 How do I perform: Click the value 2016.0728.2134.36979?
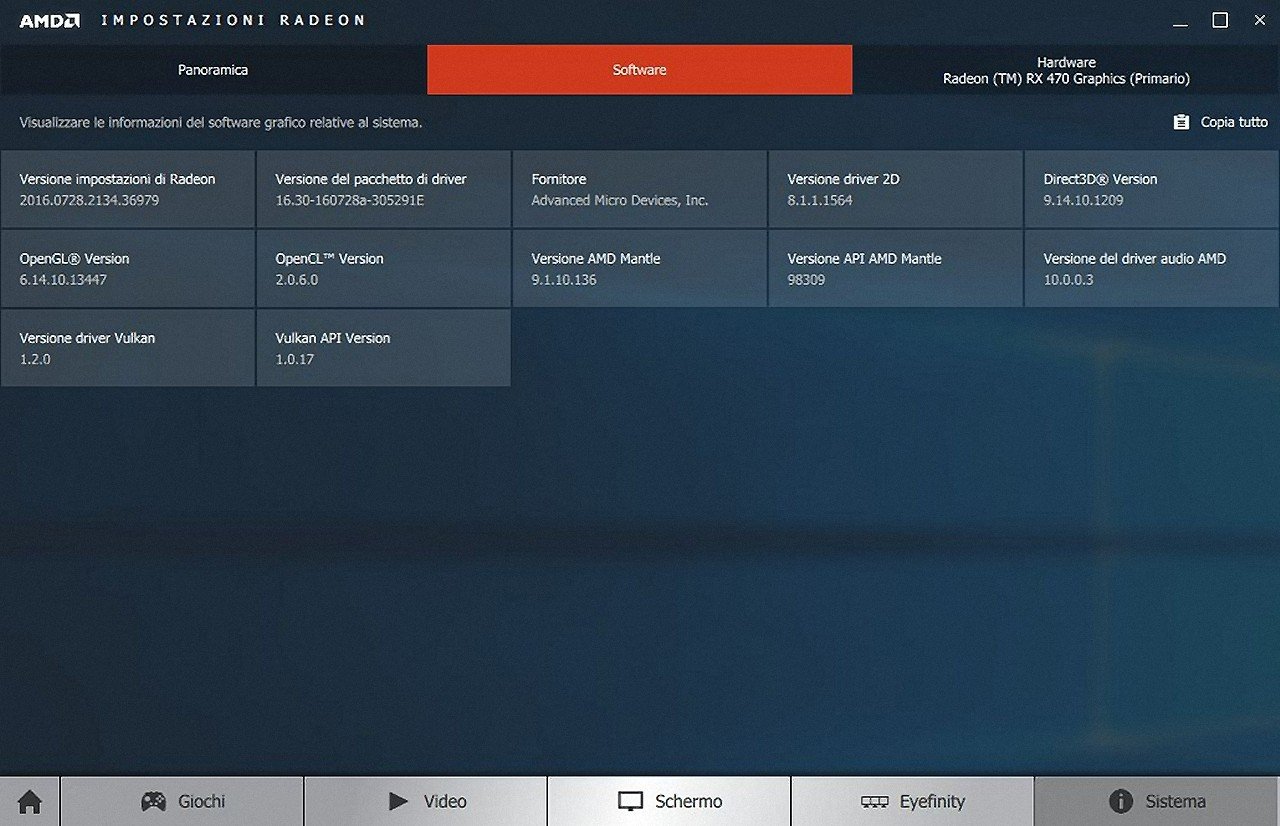[89, 200]
